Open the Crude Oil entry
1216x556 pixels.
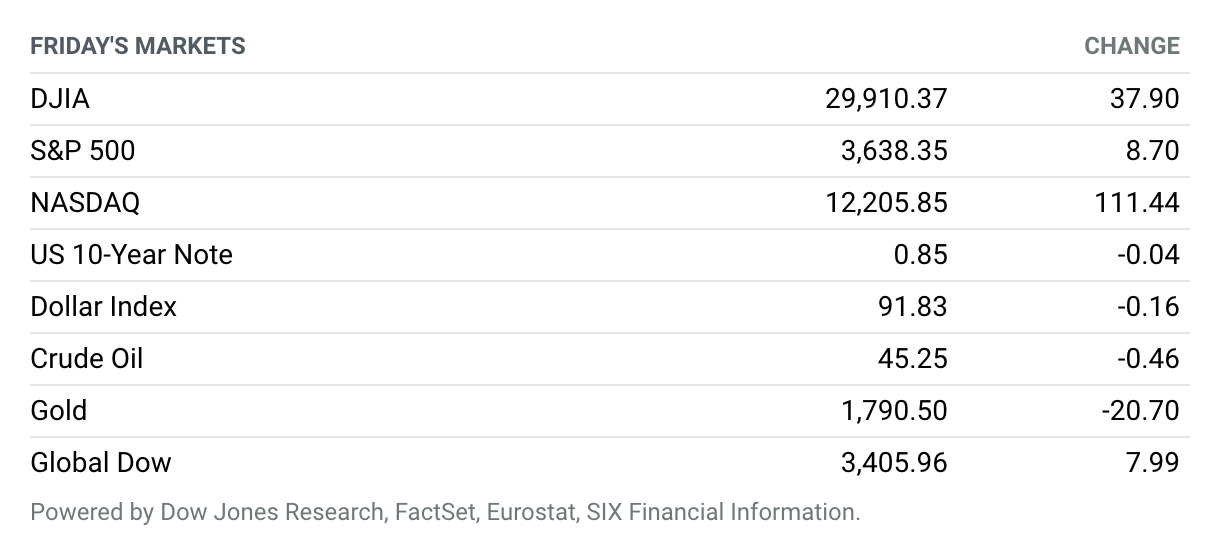[x=87, y=359]
